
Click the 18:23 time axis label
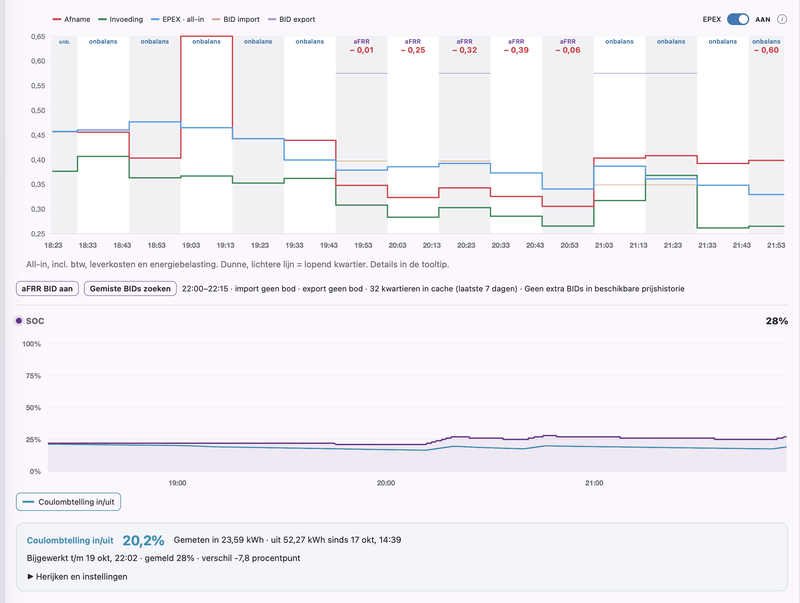(53, 245)
